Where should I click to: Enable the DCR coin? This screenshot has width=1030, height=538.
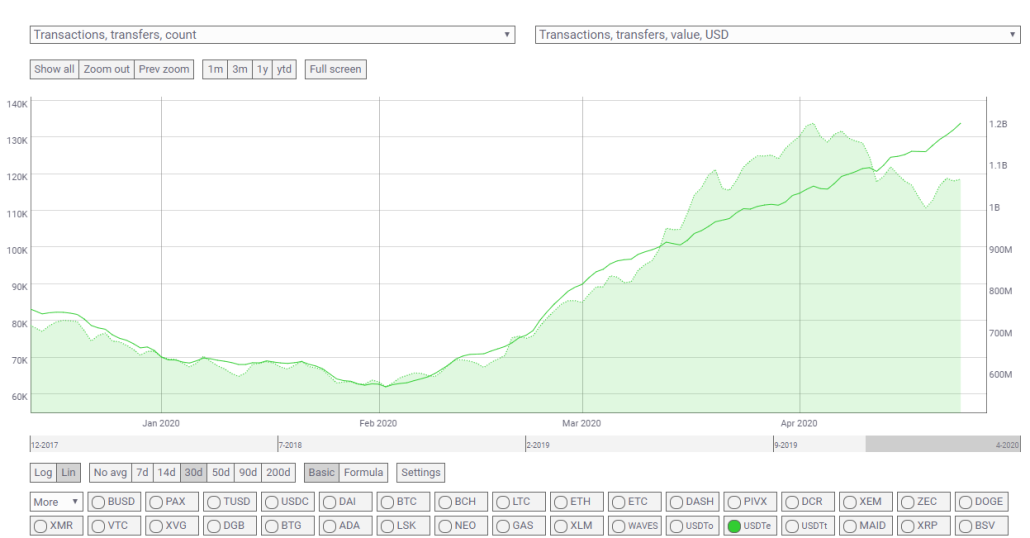(x=808, y=502)
